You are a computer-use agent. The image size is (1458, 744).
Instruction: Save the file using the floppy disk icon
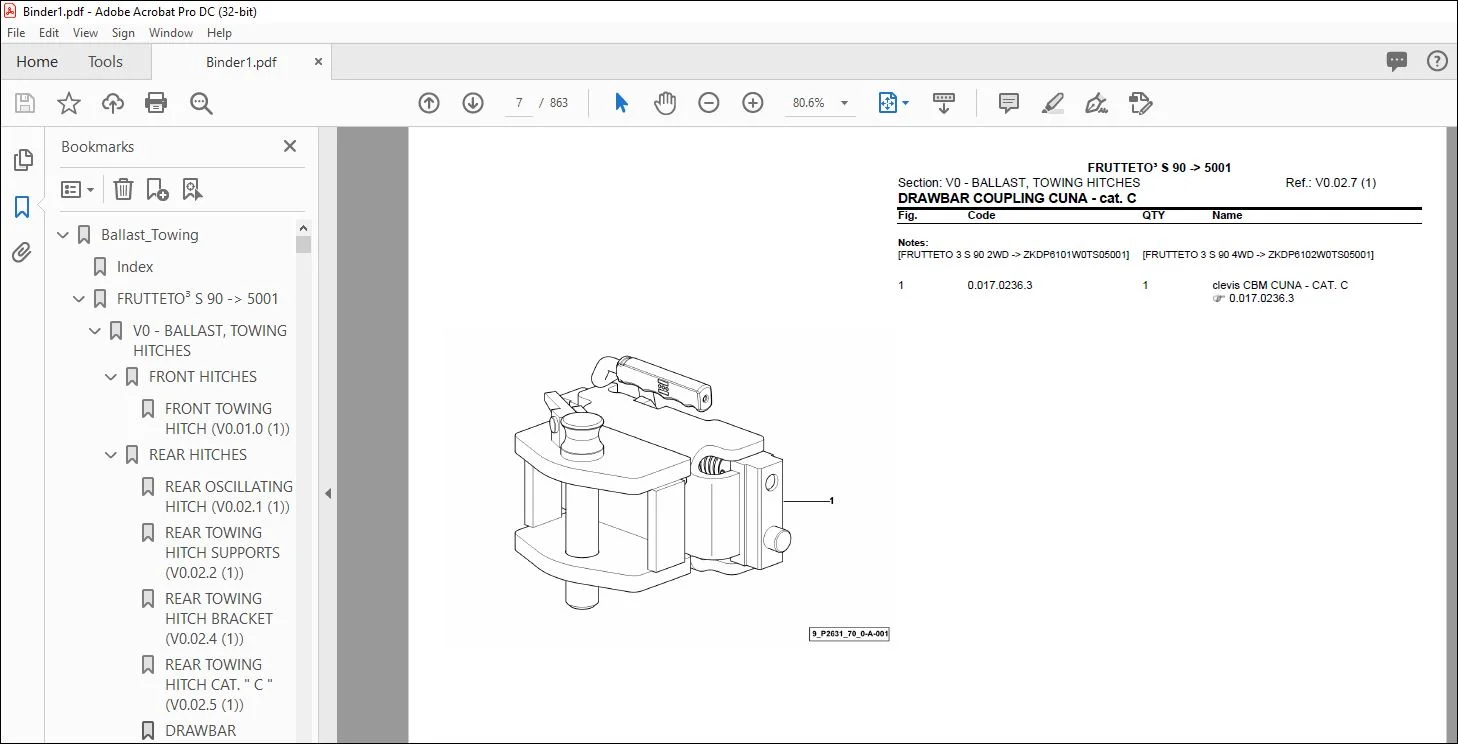coord(25,103)
